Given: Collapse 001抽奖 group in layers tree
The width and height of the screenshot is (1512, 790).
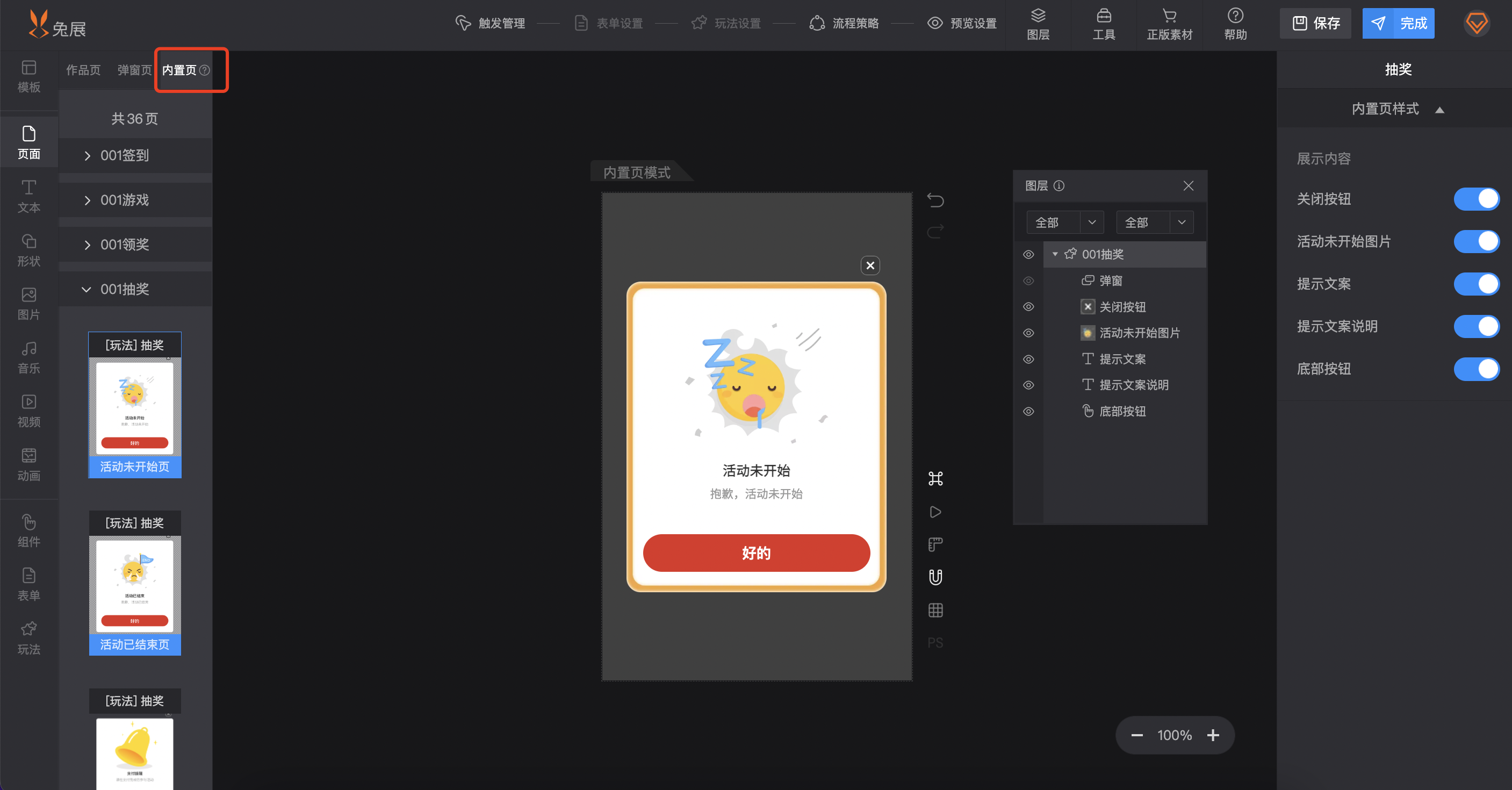Looking at the screenshot, I should click(x=1055, y=254).
